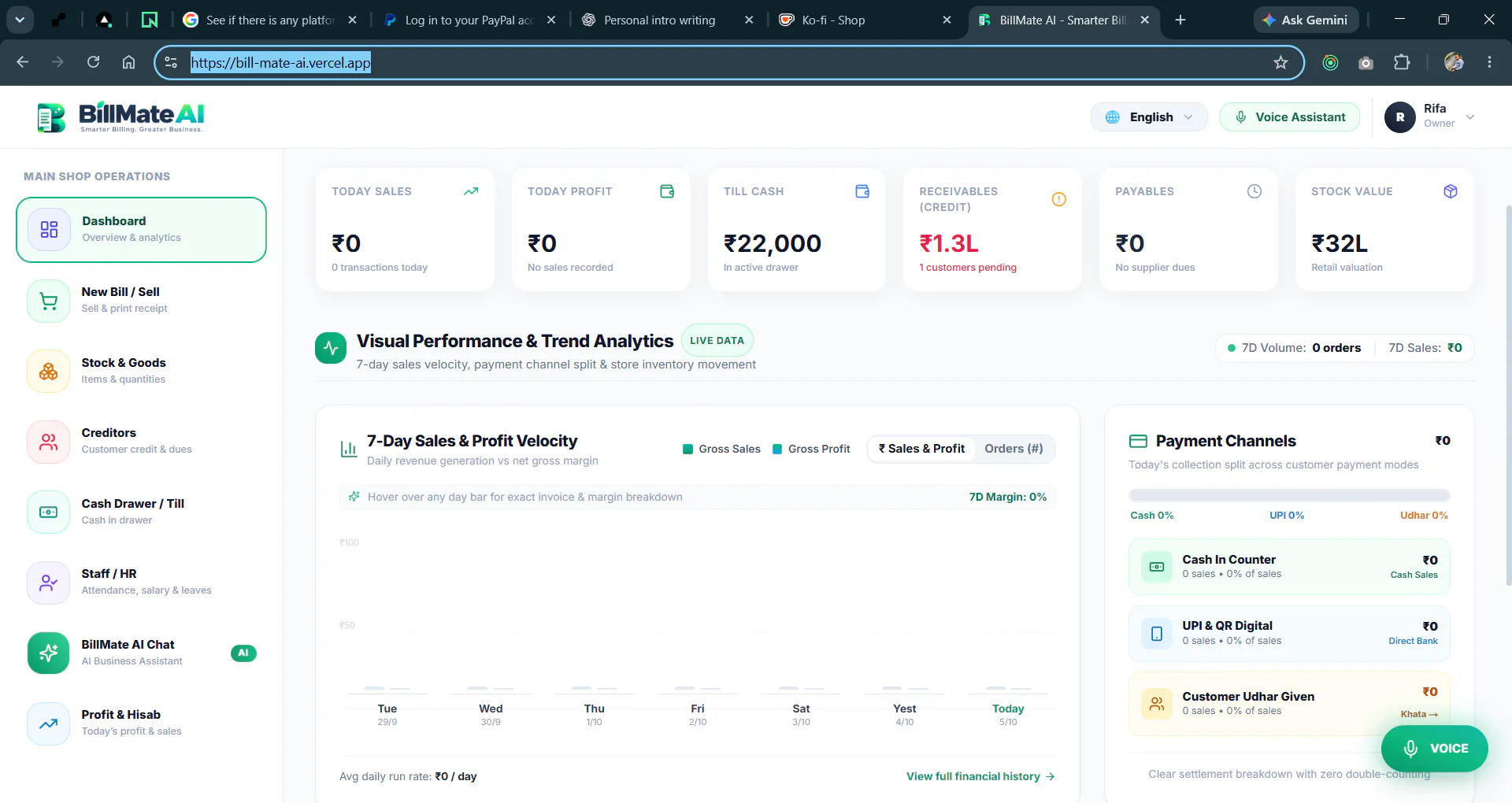Open browser extensions puzzle icon
The width and height of the screenshot is (1512, 803).
(1402, 62)
